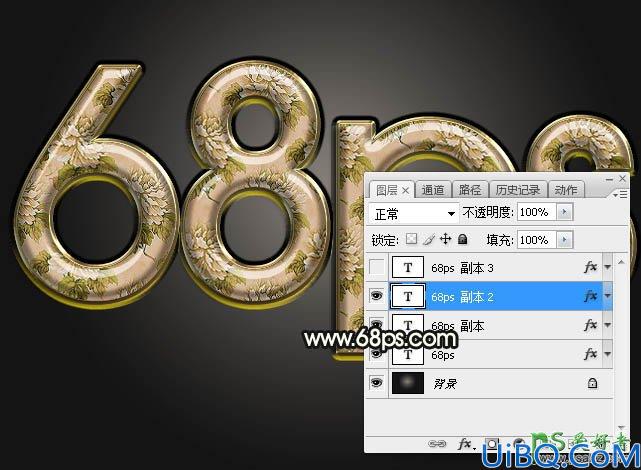Open the 填充 fill slider arrow
Screen dimensions: 641x470
[565, 240]
